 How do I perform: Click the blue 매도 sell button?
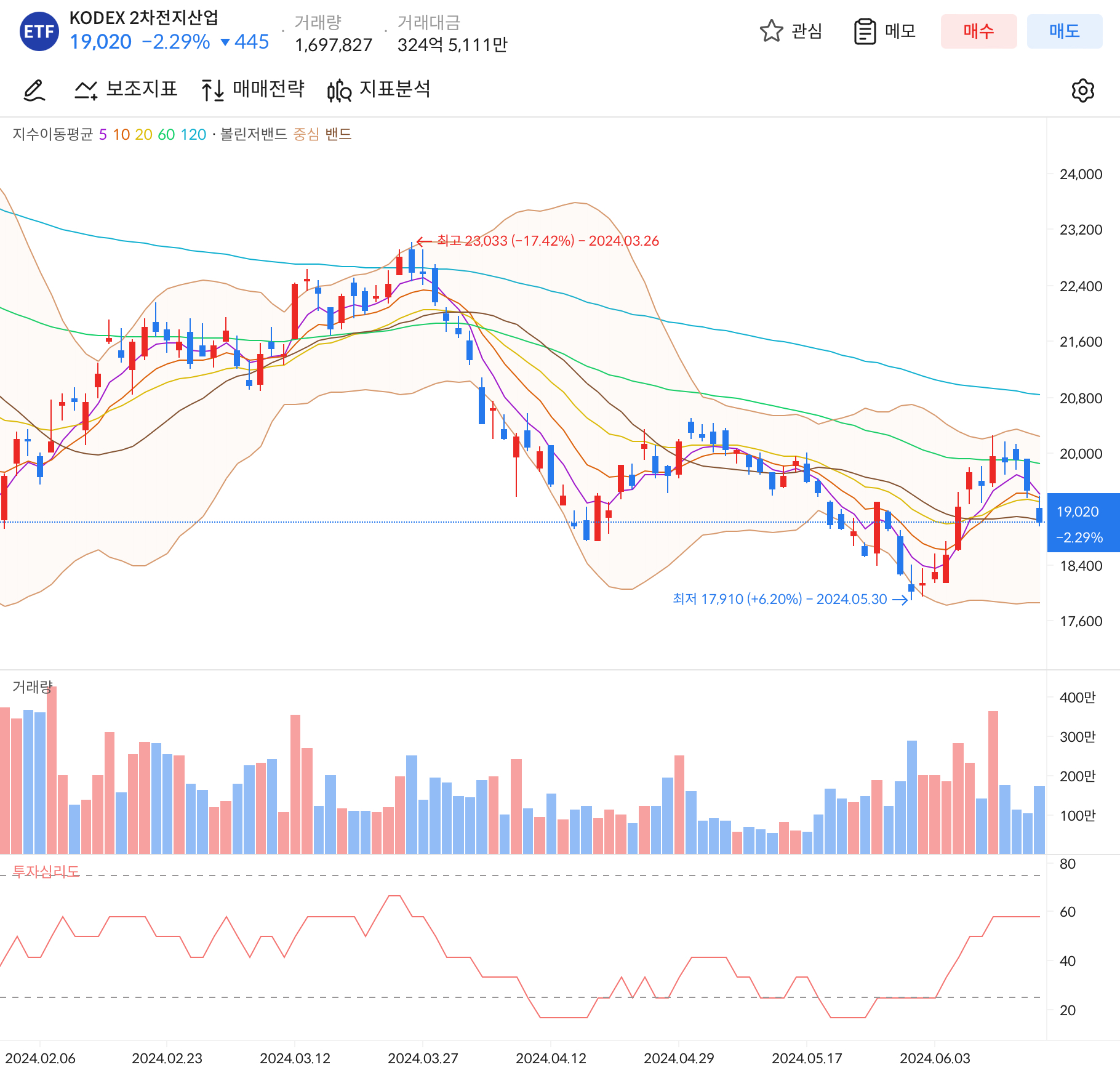(x=1065, y=31)
